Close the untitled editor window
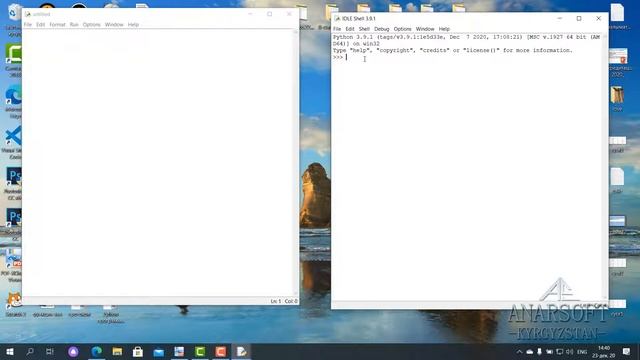 click(289, 14)
